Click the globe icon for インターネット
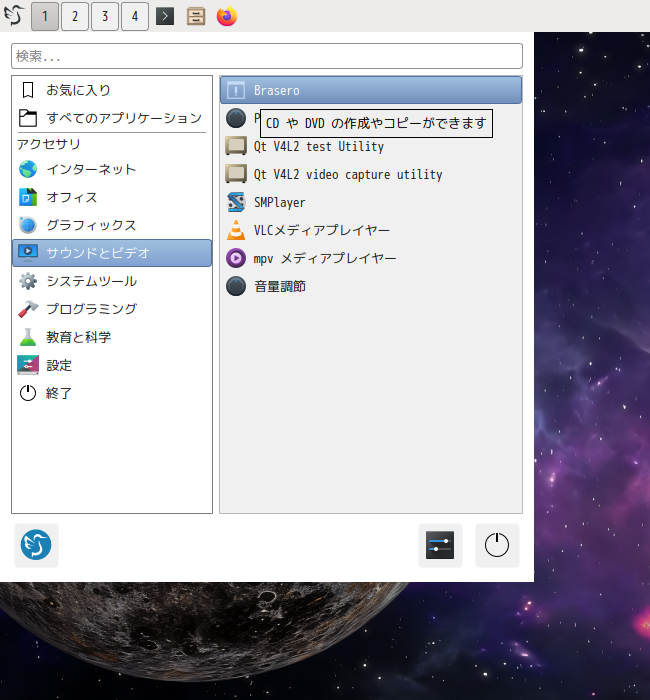The width and height of the screenshot is (650, 700). (28, 169)
